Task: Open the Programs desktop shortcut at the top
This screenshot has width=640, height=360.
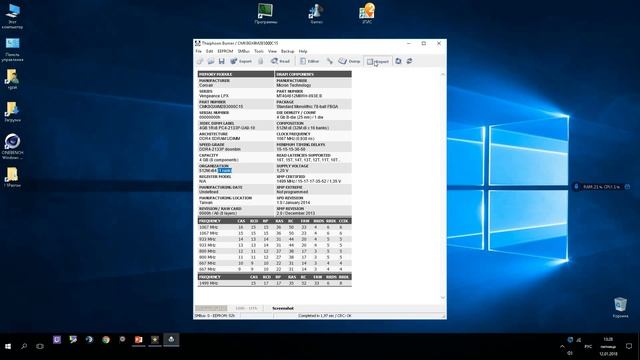Action: (x=266, y=13)
